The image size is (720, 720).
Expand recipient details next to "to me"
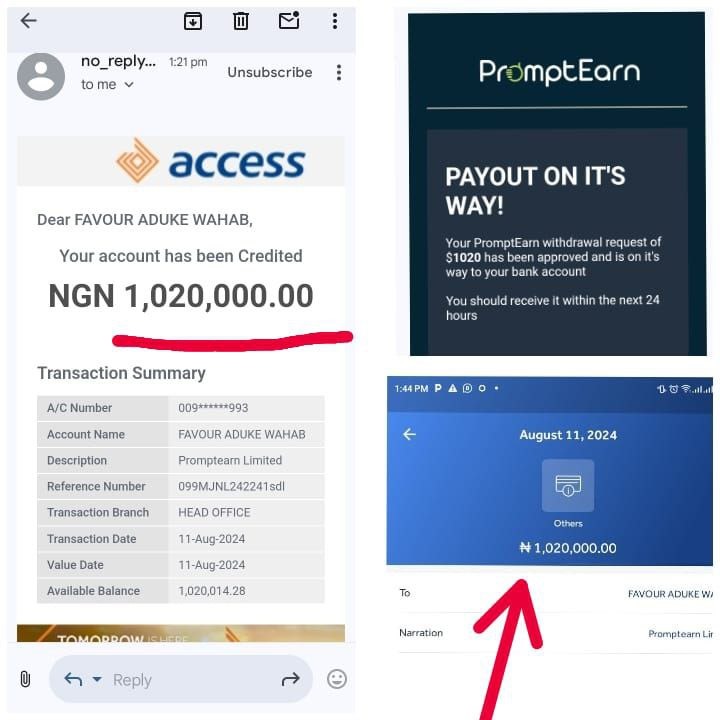click(129, 85)
